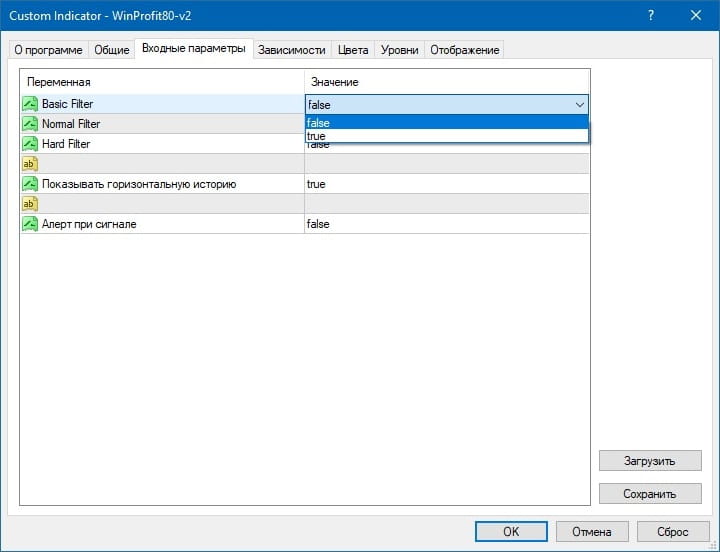
Task: Open the Цвета tab
Action: click(x=353, y=50)
